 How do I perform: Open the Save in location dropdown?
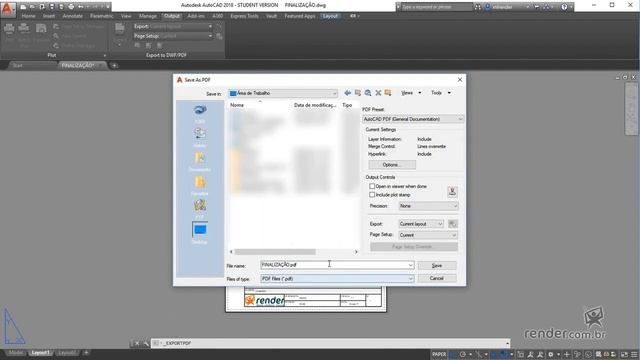[283, 93]
